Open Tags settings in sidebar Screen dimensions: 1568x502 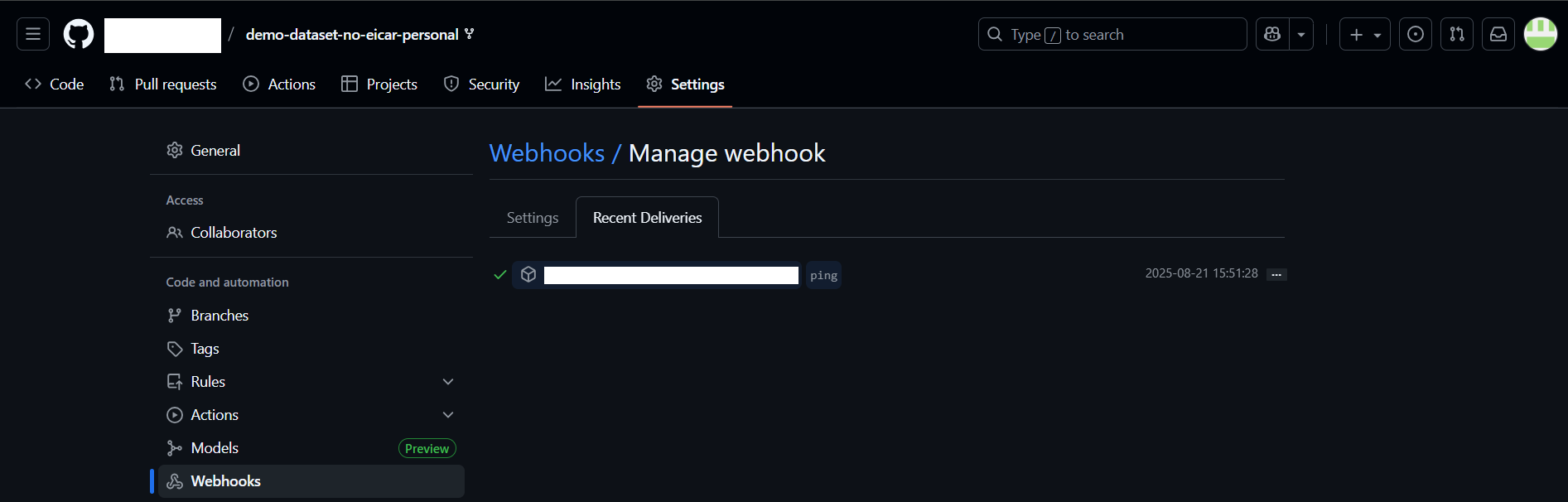(x=311, y=349)
